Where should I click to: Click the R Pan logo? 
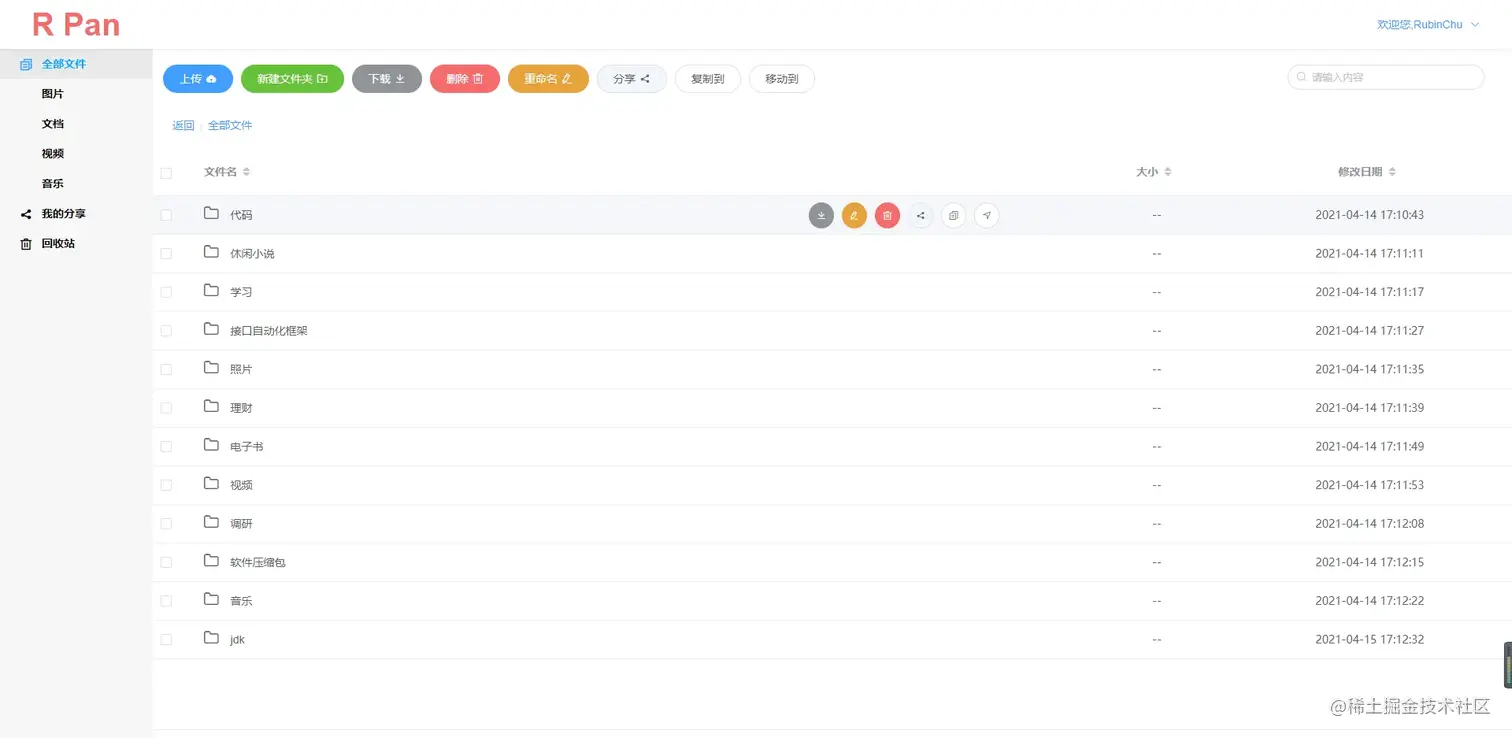[76, 25]
